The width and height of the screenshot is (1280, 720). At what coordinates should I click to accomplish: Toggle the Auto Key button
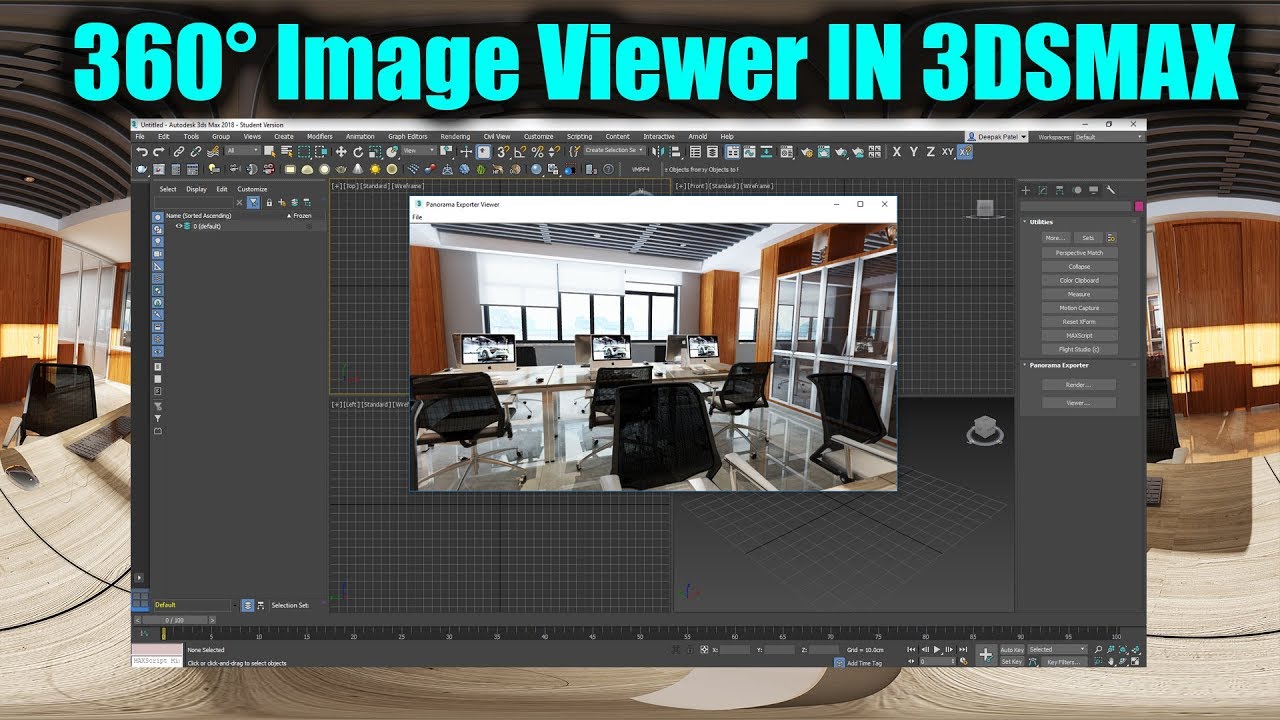click(x=1012, y=650)
